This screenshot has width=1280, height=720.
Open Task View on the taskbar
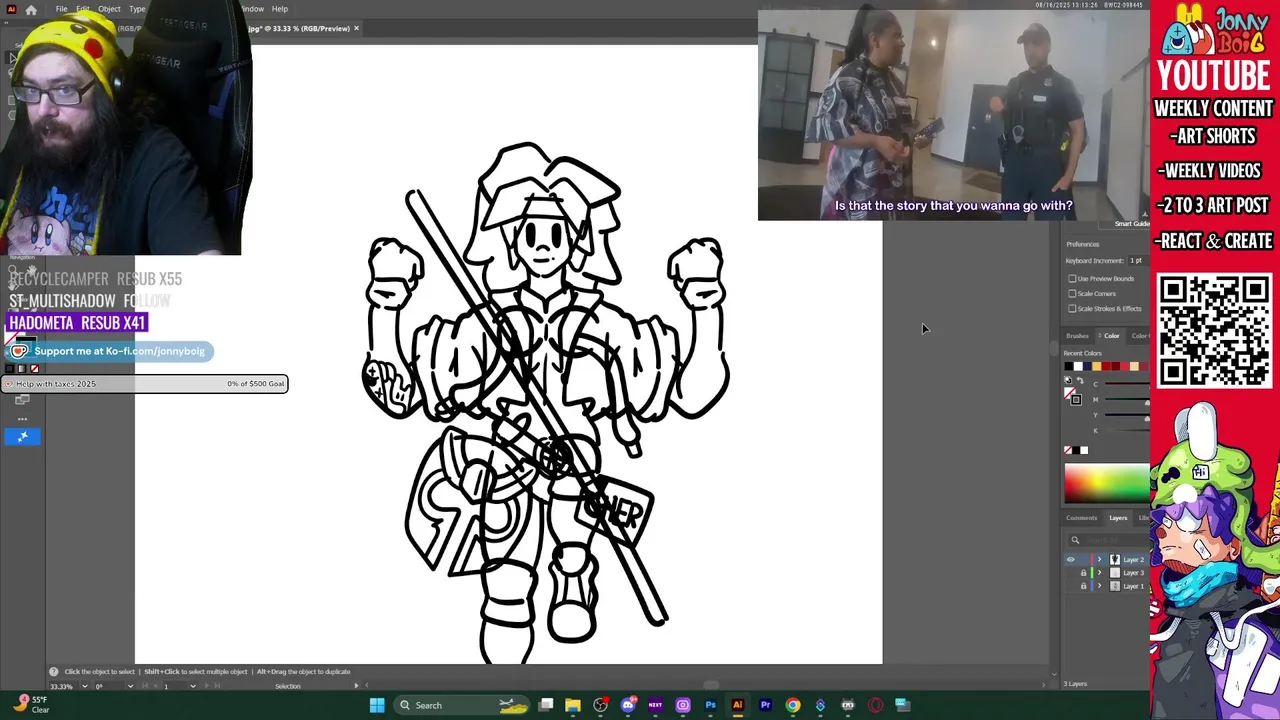(x=546, y=705)
